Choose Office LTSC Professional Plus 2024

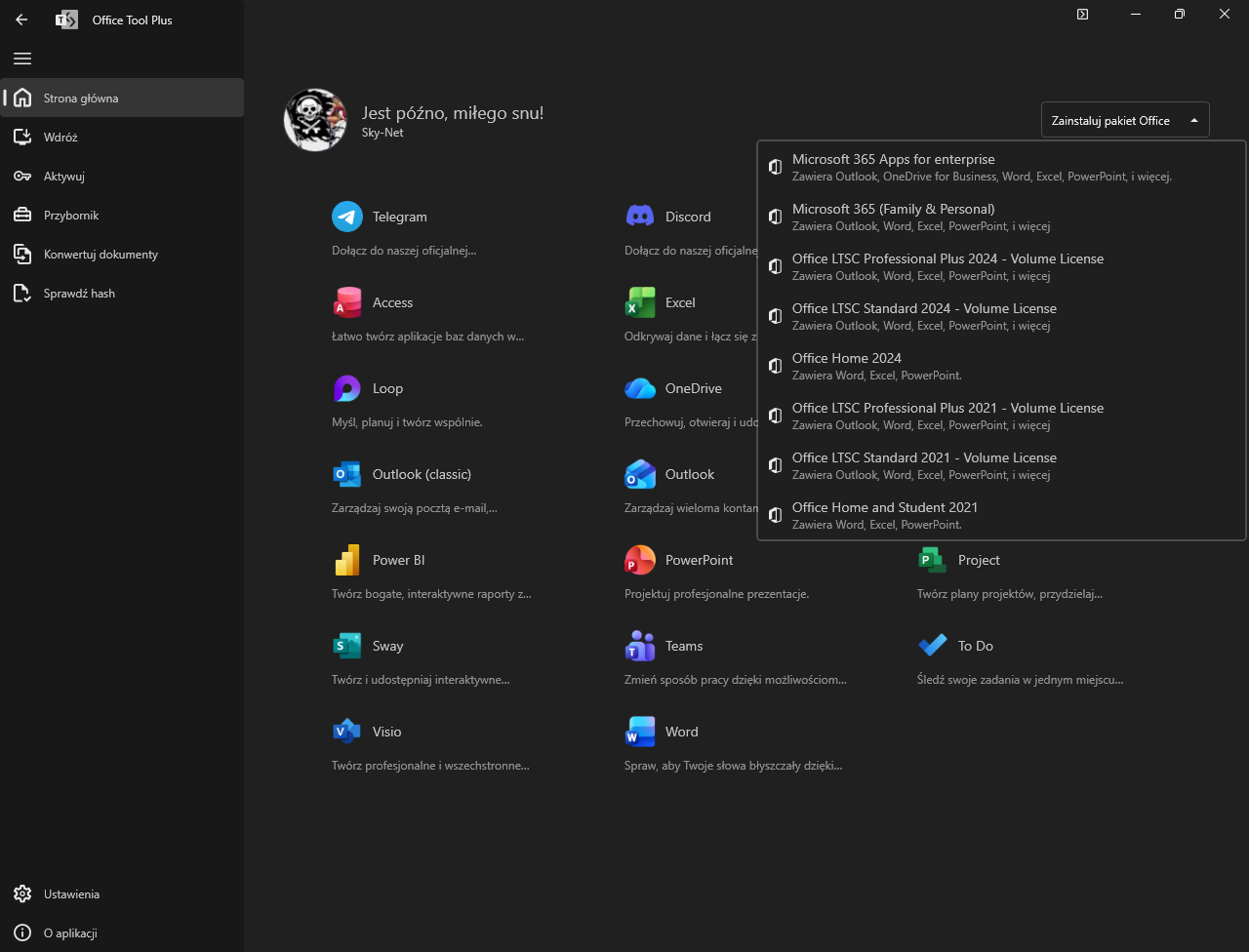tap(1002, 267)
